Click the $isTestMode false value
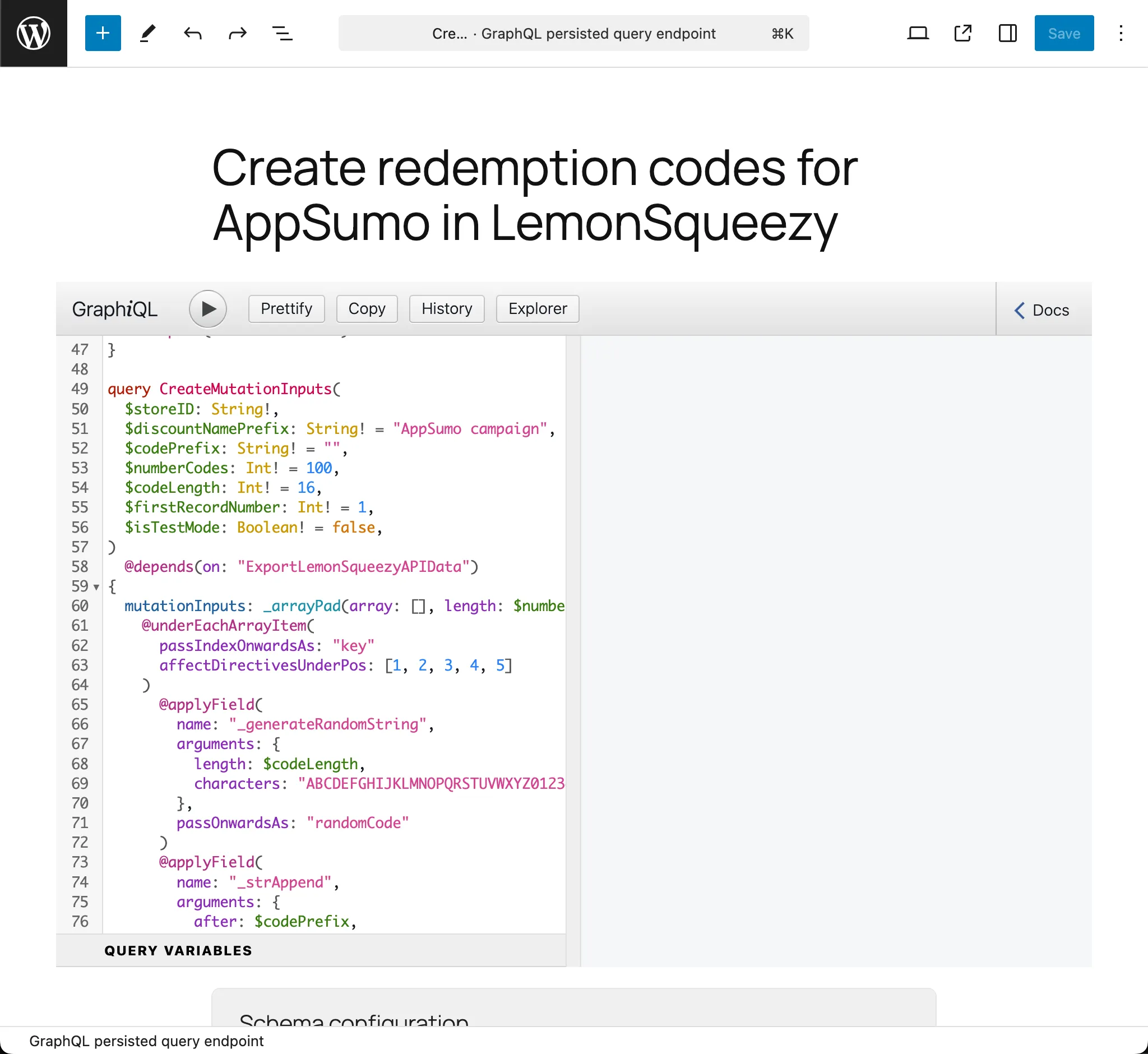The image size is (1148, 1054). 354,528
